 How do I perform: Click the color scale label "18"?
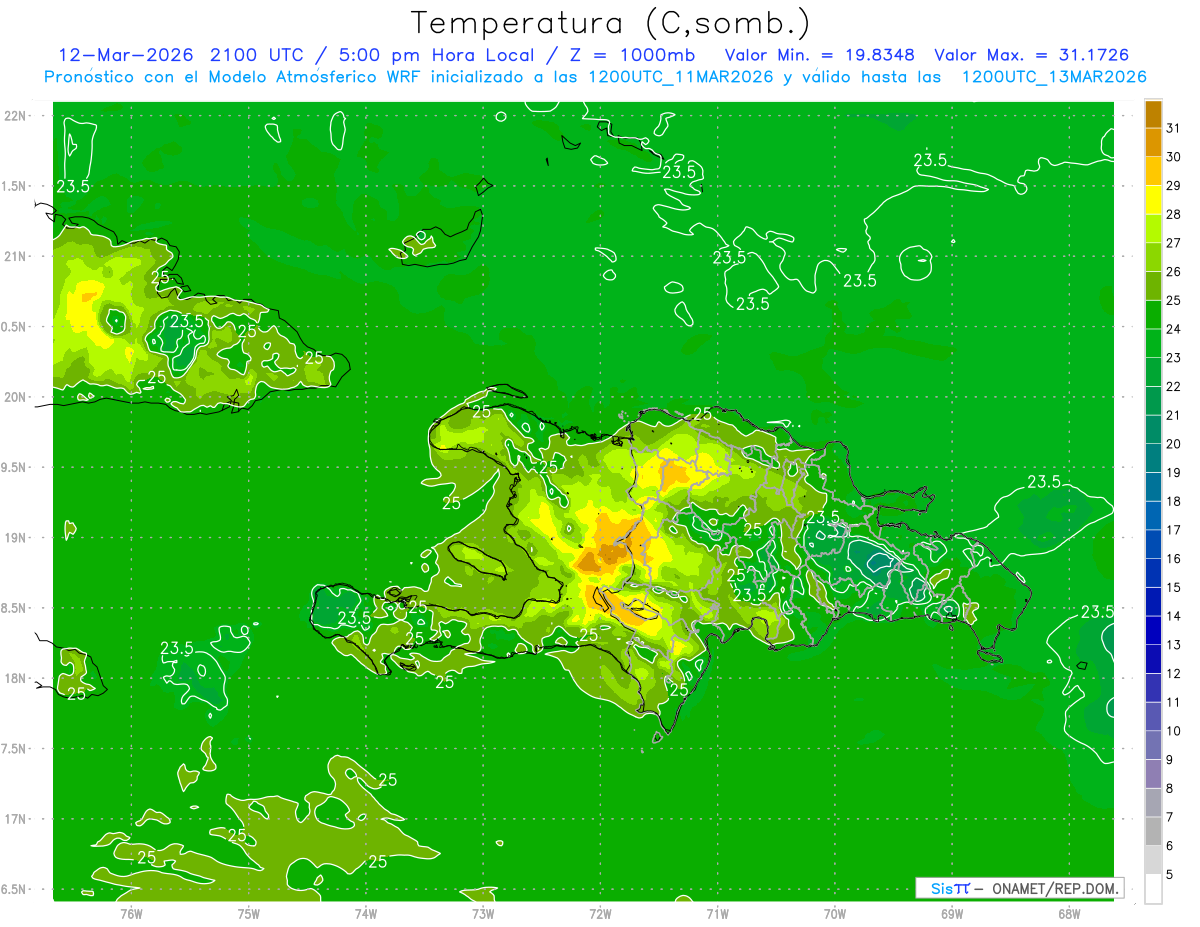pos(1174,502)
